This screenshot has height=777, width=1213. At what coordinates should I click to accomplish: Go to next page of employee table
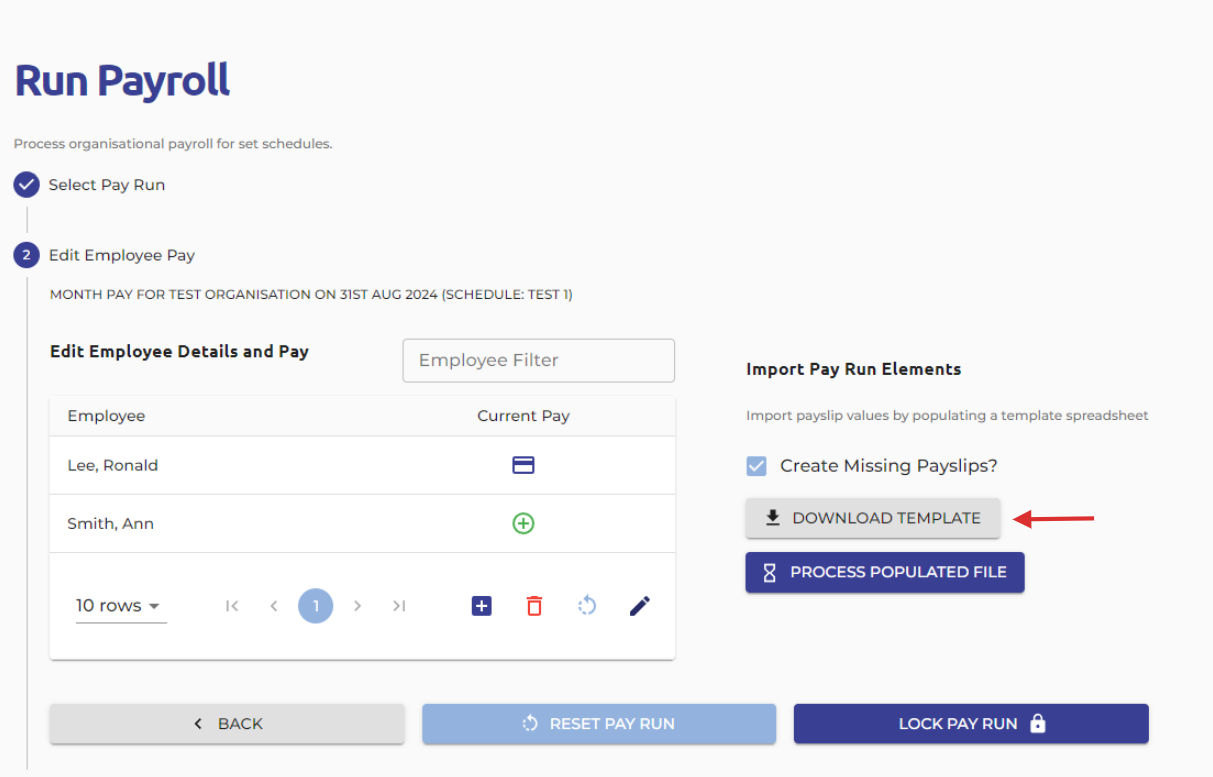(357, 606)
